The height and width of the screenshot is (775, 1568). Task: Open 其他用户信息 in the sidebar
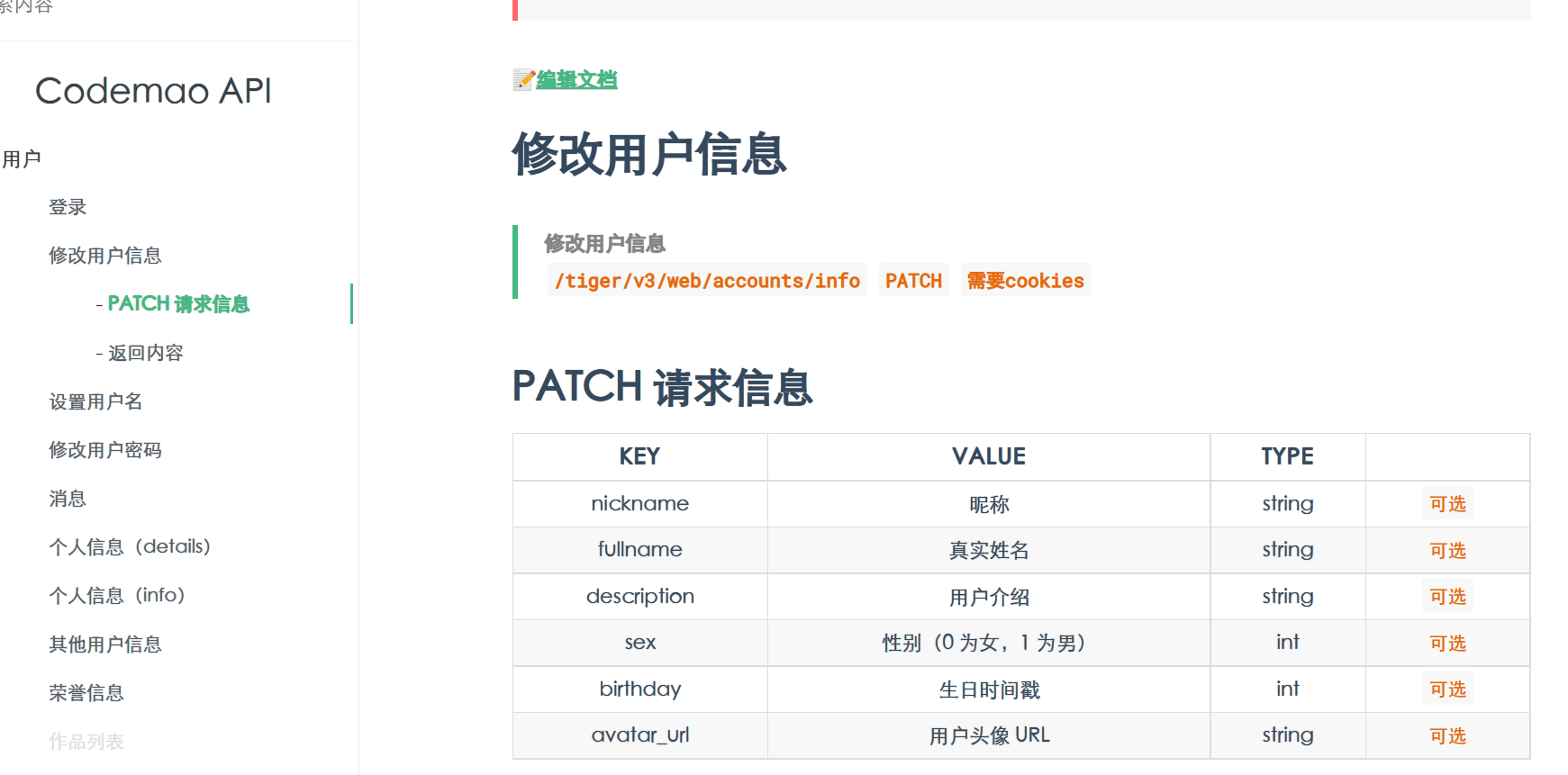point(105,644)
